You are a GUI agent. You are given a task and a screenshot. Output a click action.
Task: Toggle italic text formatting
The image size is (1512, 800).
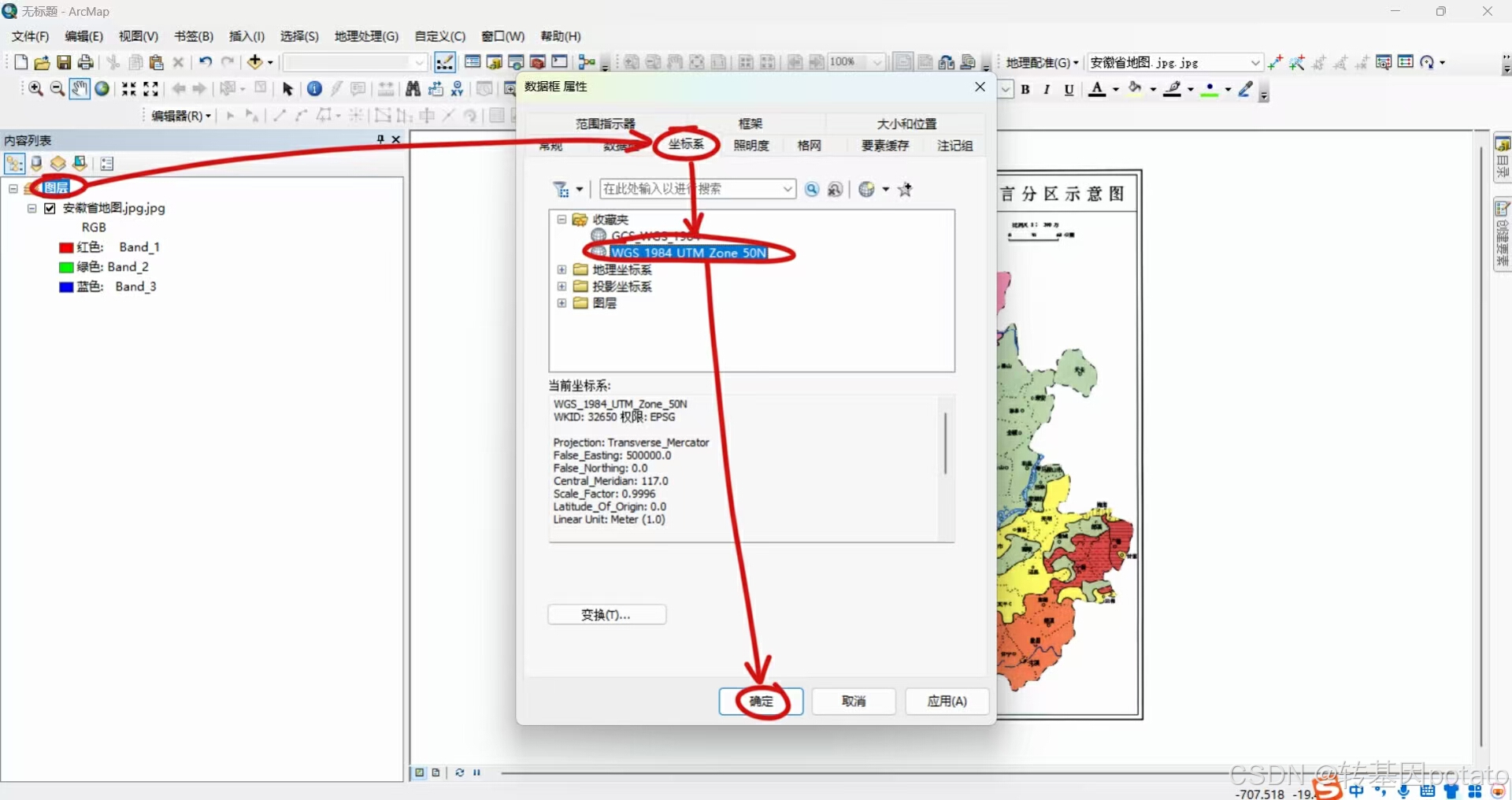(1047, 90)
